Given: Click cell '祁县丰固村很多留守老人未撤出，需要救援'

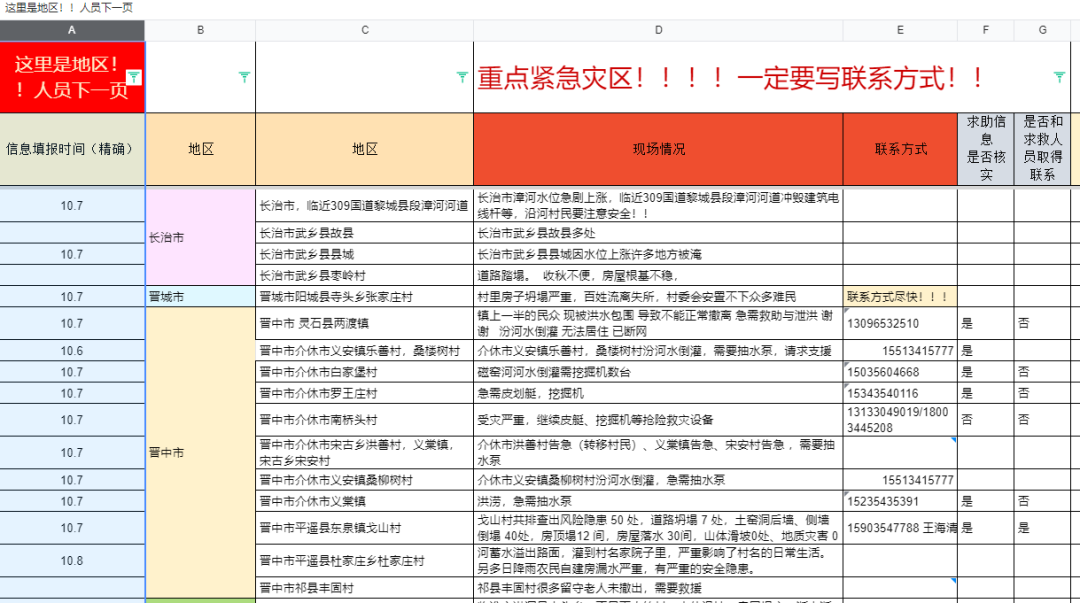Looking at the screenshot, I should [658, 588].
